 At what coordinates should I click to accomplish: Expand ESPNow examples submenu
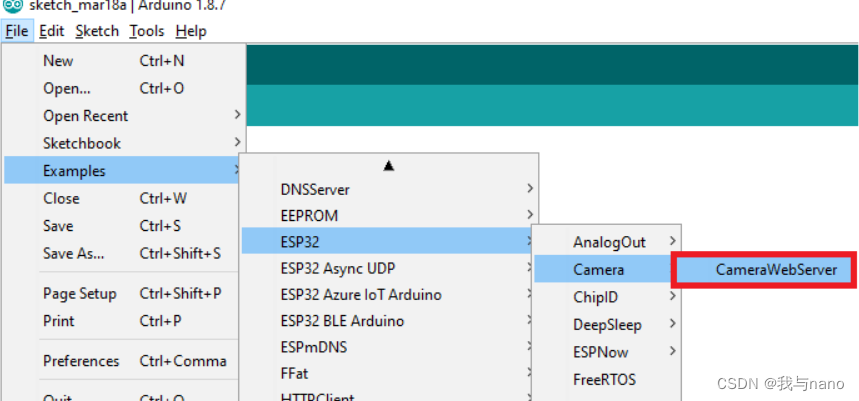607,352
